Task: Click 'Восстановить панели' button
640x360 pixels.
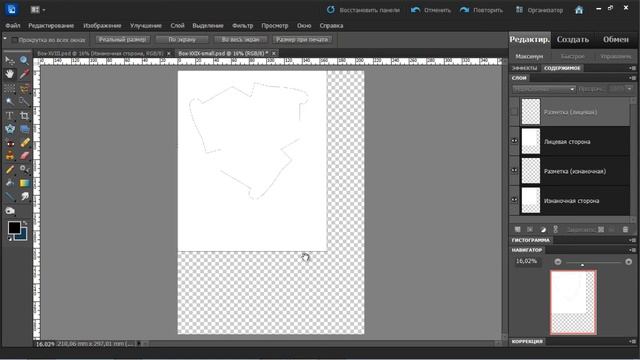Action: 363,10
